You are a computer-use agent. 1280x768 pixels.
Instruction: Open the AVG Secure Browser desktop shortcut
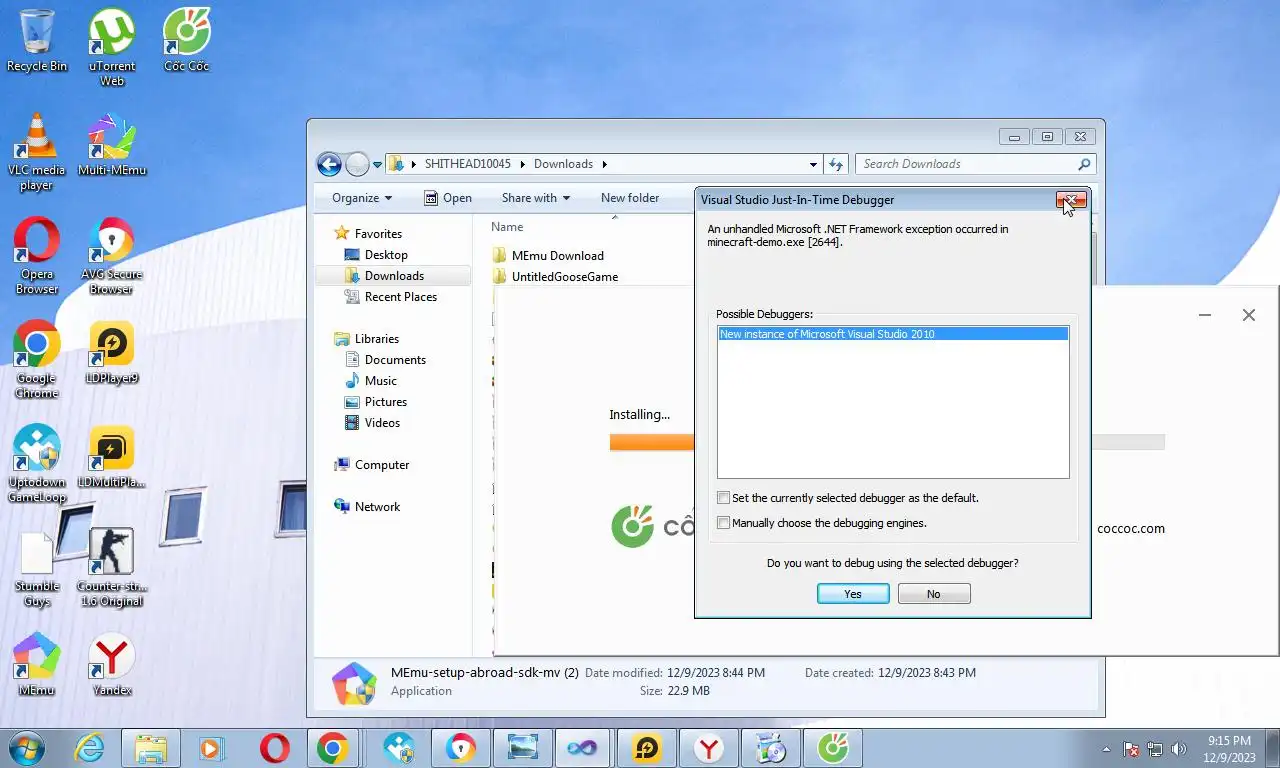[112, 256]
